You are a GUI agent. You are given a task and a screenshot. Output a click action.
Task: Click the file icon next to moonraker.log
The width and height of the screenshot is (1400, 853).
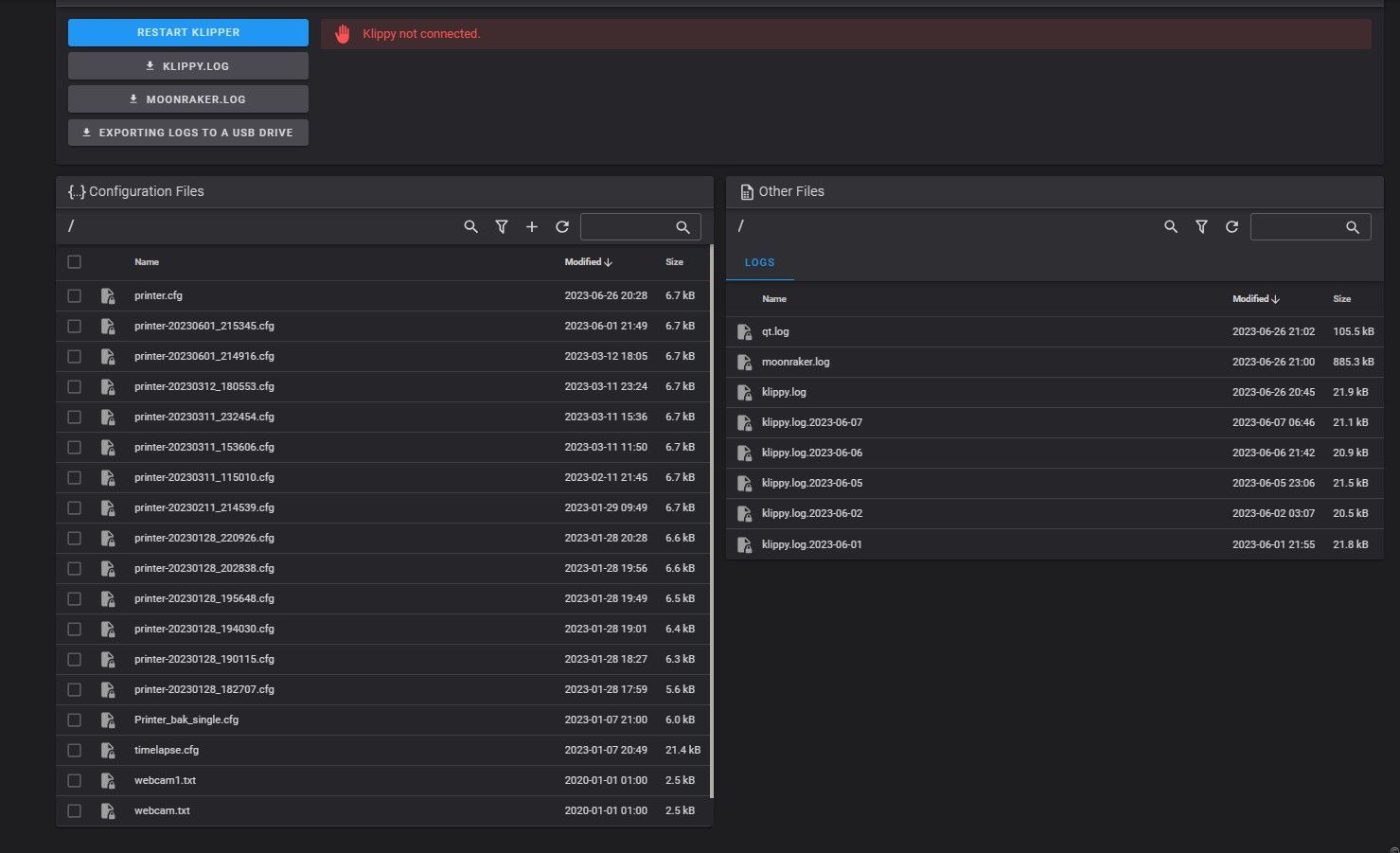745,363
